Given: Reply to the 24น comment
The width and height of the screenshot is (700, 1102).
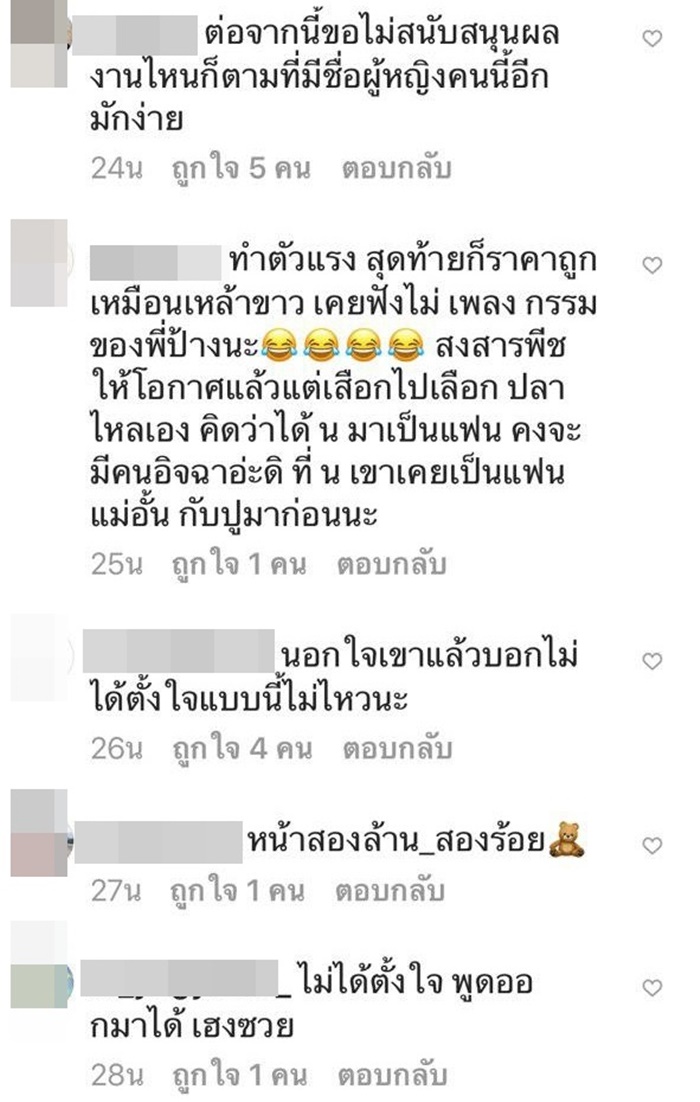Looking at the screenshot, I should 396,169.
